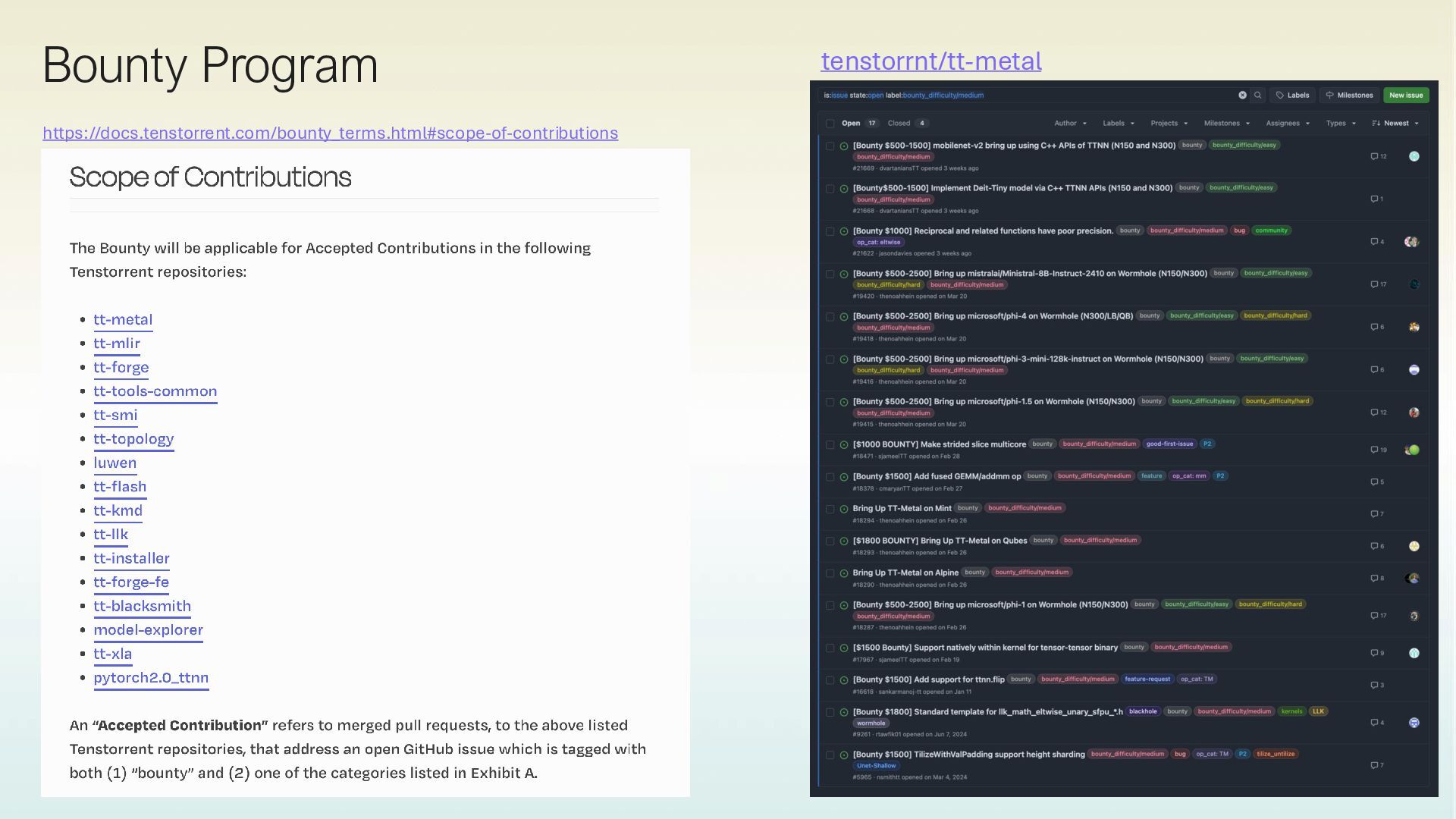1456x819 pixels.
Task: Open the tt-mlir repository link
Action: 117,344
